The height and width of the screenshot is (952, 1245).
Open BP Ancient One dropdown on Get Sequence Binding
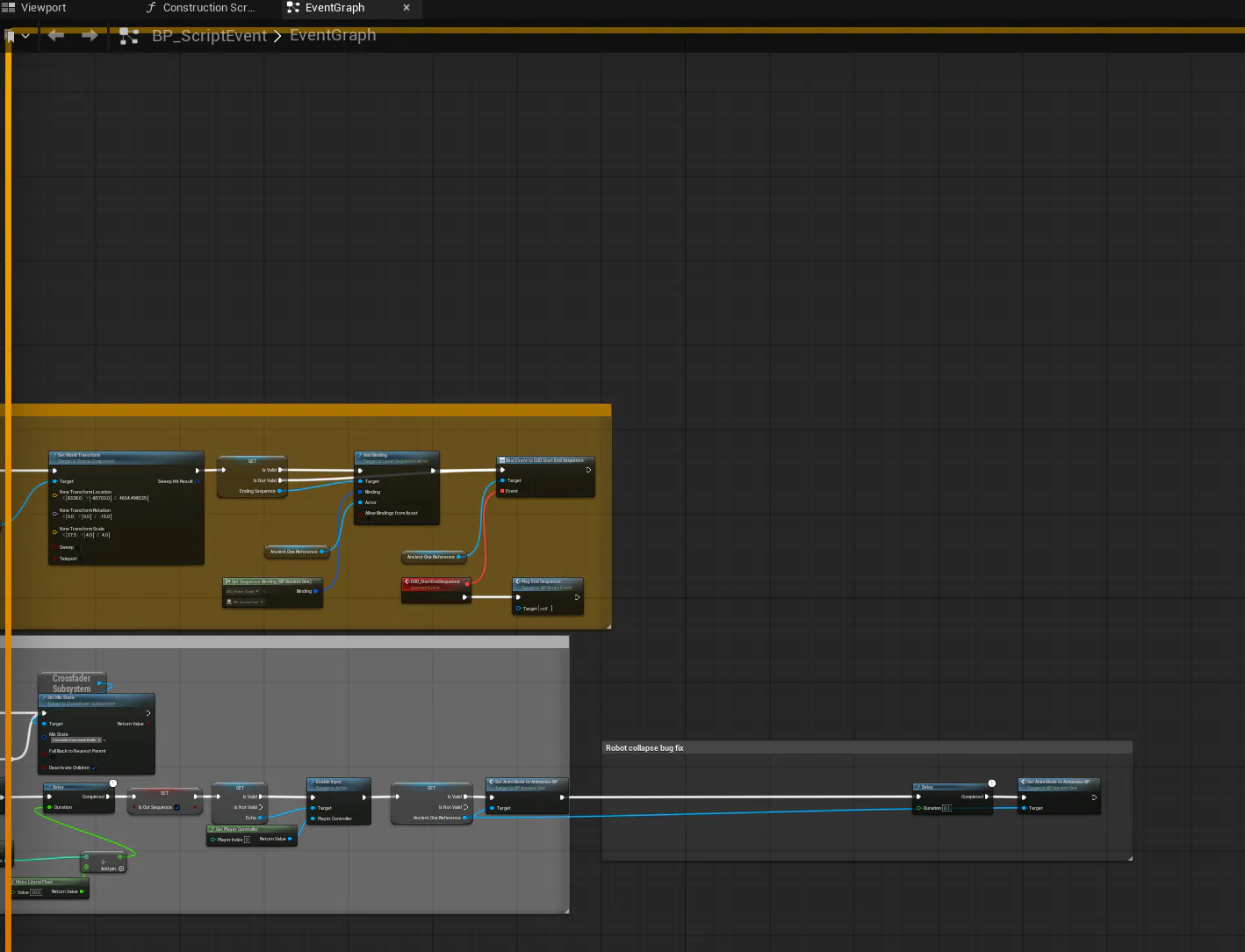coord(245,602)
